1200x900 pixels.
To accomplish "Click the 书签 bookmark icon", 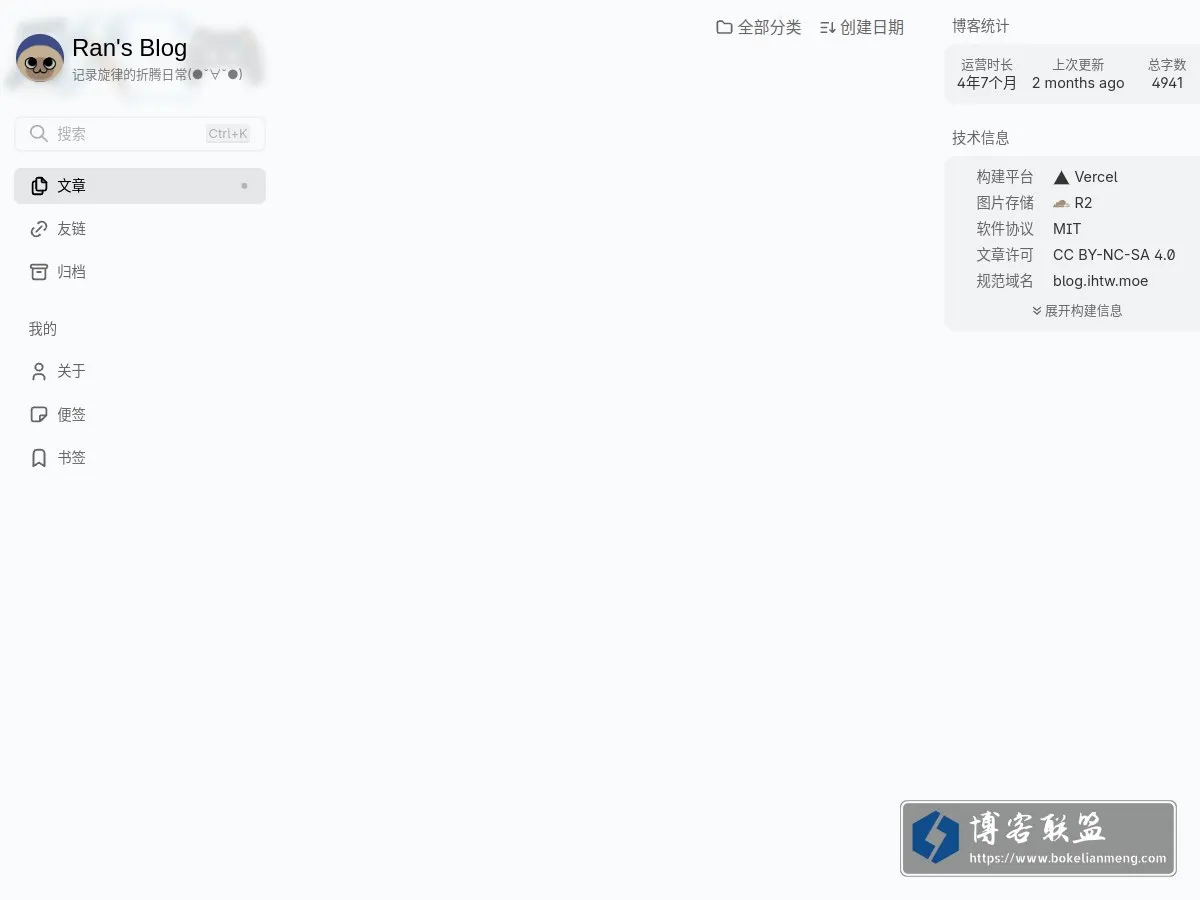I will (39, 458).
